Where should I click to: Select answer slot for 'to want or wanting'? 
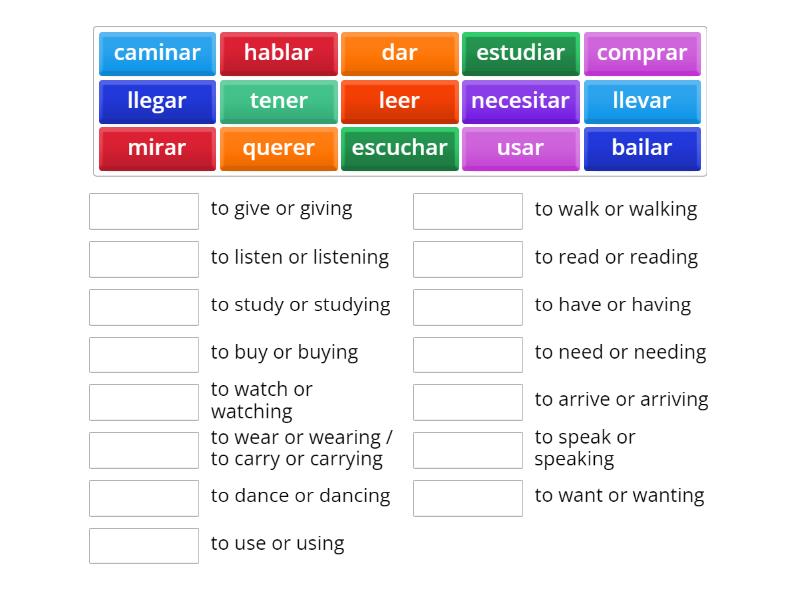coord(468,498)
